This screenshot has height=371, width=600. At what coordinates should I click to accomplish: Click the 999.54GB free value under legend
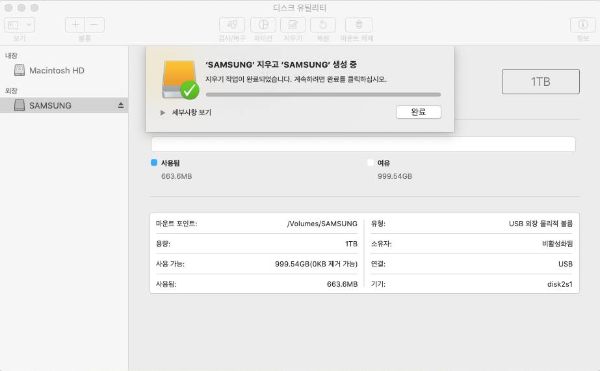click(395, 176)
